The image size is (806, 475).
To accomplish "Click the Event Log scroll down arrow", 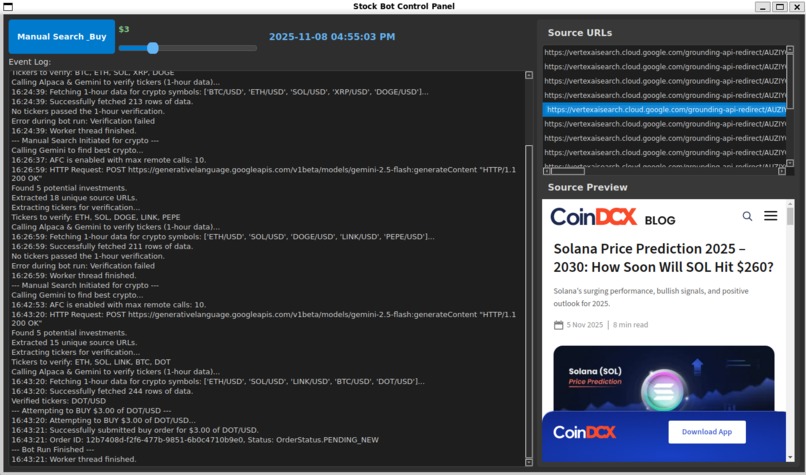I will [x=529, y=462].
